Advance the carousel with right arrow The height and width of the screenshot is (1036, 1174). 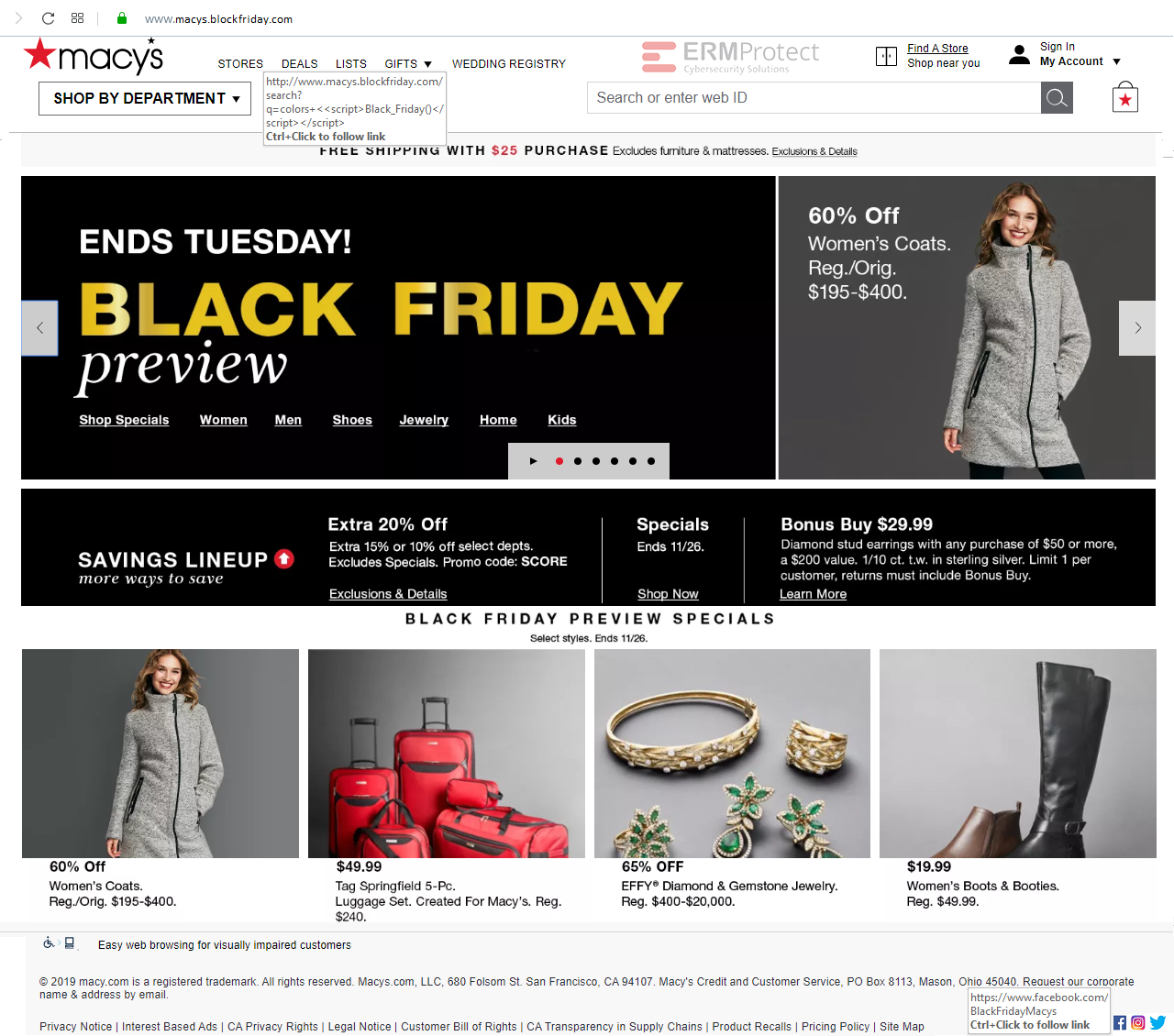(1137, 328)
